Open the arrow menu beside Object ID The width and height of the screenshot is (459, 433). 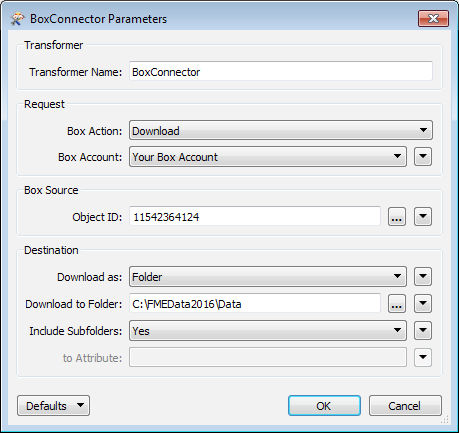(423, 217)
